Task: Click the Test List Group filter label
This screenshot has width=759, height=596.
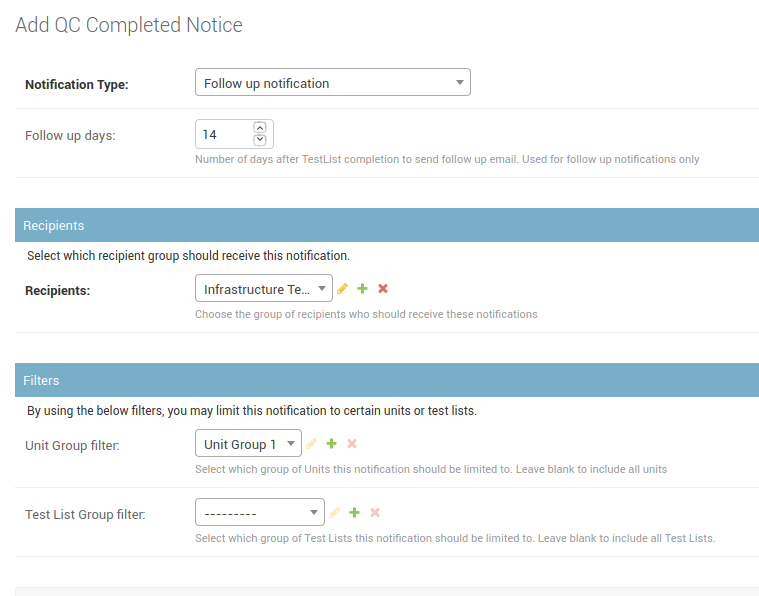Action: (x=85, y=514)
